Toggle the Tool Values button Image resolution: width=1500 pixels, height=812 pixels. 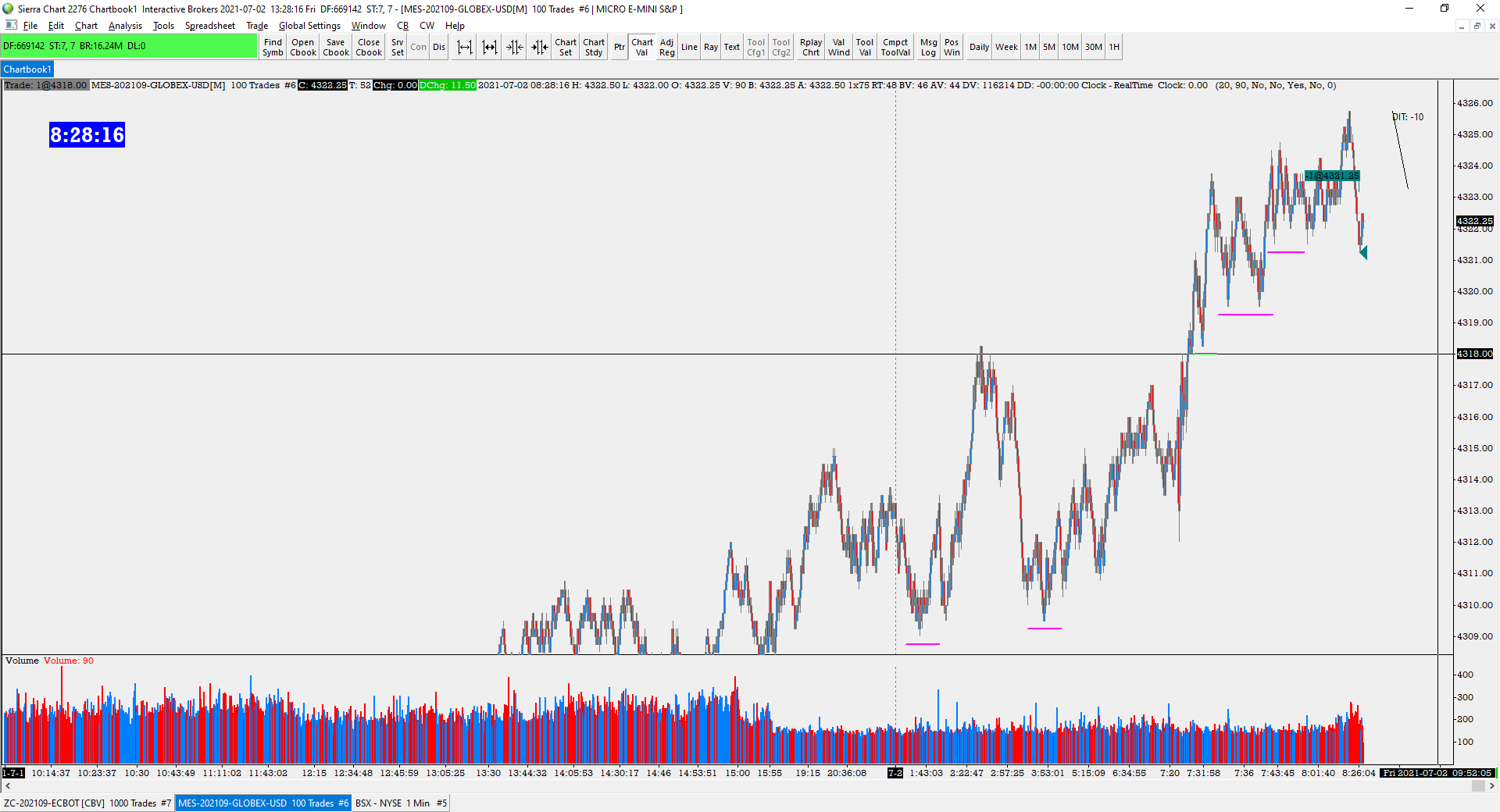[865, 48]
